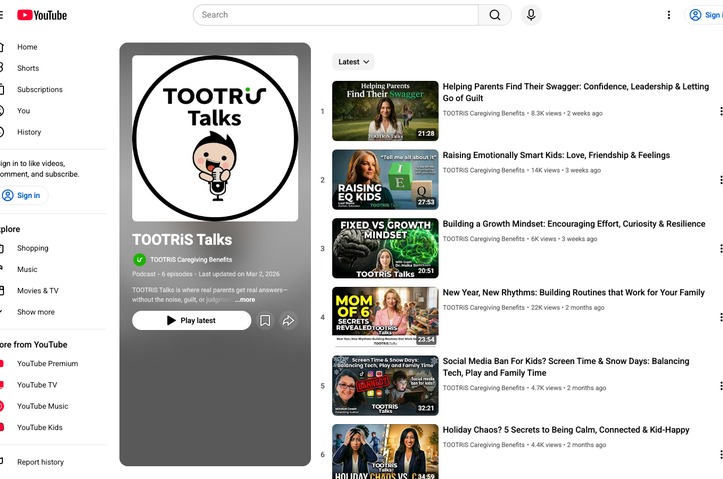Open Mom of 6 Secrets Revealed thumbnail
723x479 pixels.
coord(385,317)
